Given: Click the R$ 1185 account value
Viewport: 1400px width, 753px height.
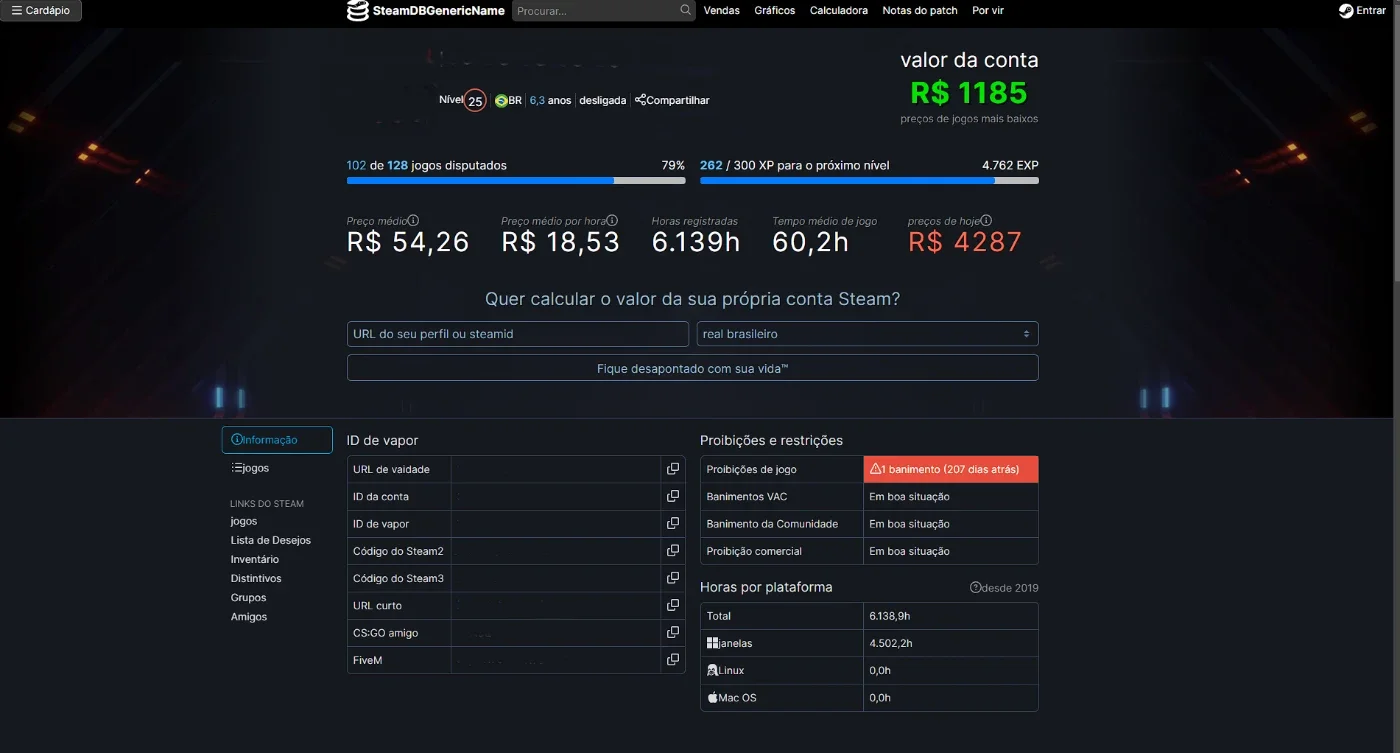Looking at the screenshot, I should pyautogui.click(x=969, y=92).
